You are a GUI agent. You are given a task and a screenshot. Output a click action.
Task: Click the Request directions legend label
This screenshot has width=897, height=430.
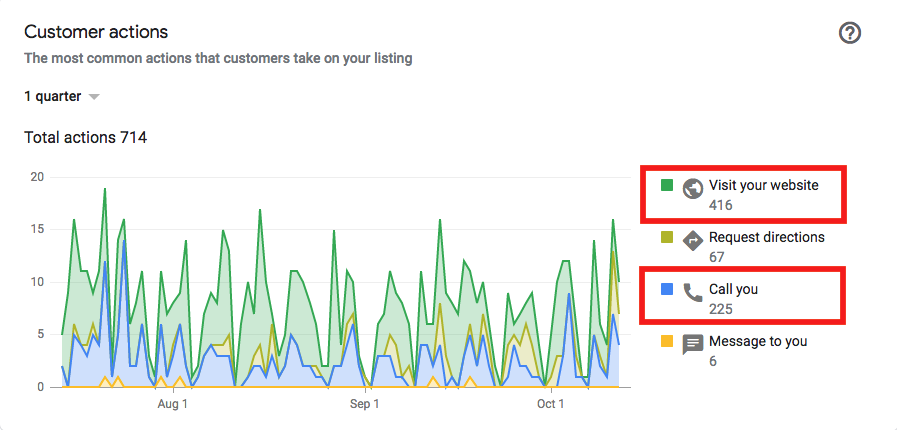(767, 237)
